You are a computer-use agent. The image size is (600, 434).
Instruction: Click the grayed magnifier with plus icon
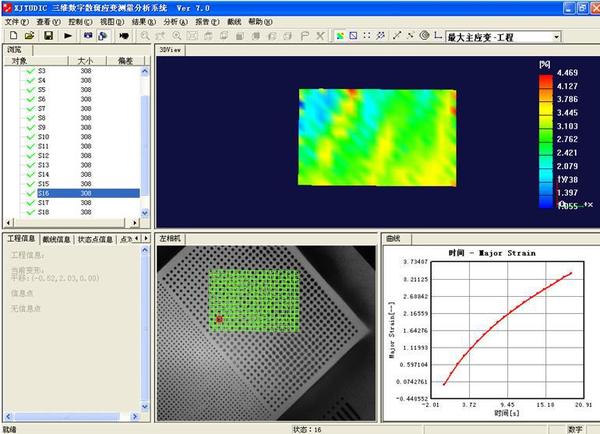[x=176, y=36]
